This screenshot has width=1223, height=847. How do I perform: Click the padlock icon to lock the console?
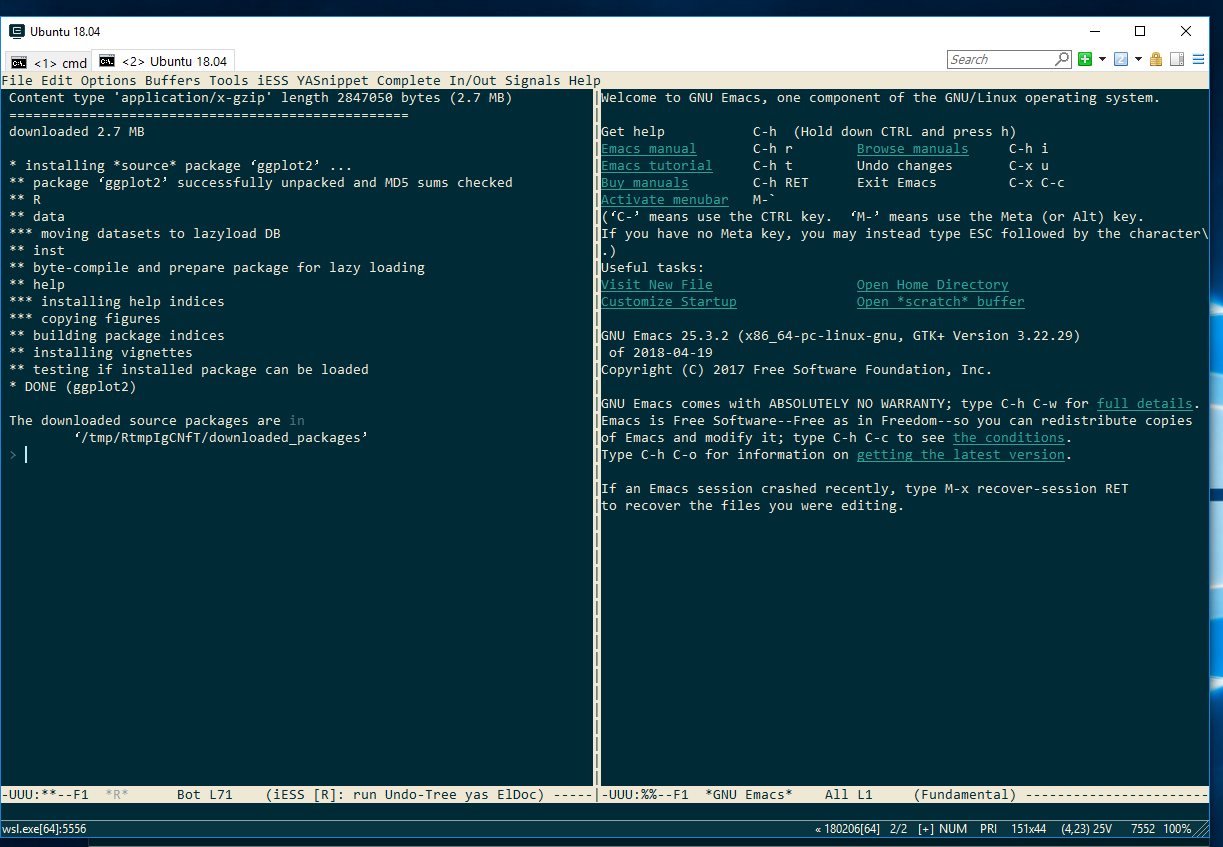point(1156,59)
